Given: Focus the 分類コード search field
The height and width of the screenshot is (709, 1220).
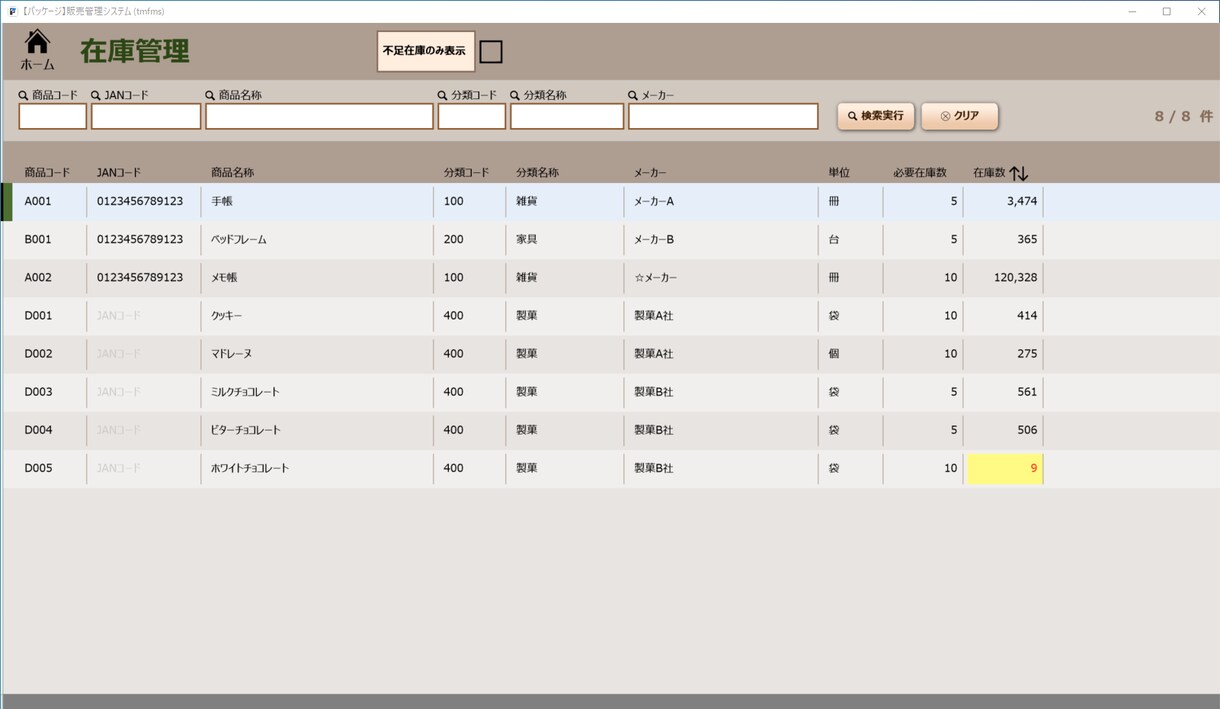Looking at the screenshot, I should (472, 116).
